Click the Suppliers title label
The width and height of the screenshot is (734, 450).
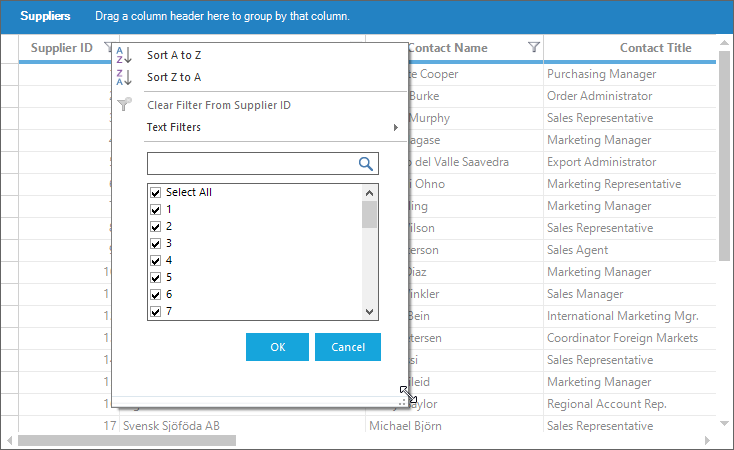pos(45,16)
